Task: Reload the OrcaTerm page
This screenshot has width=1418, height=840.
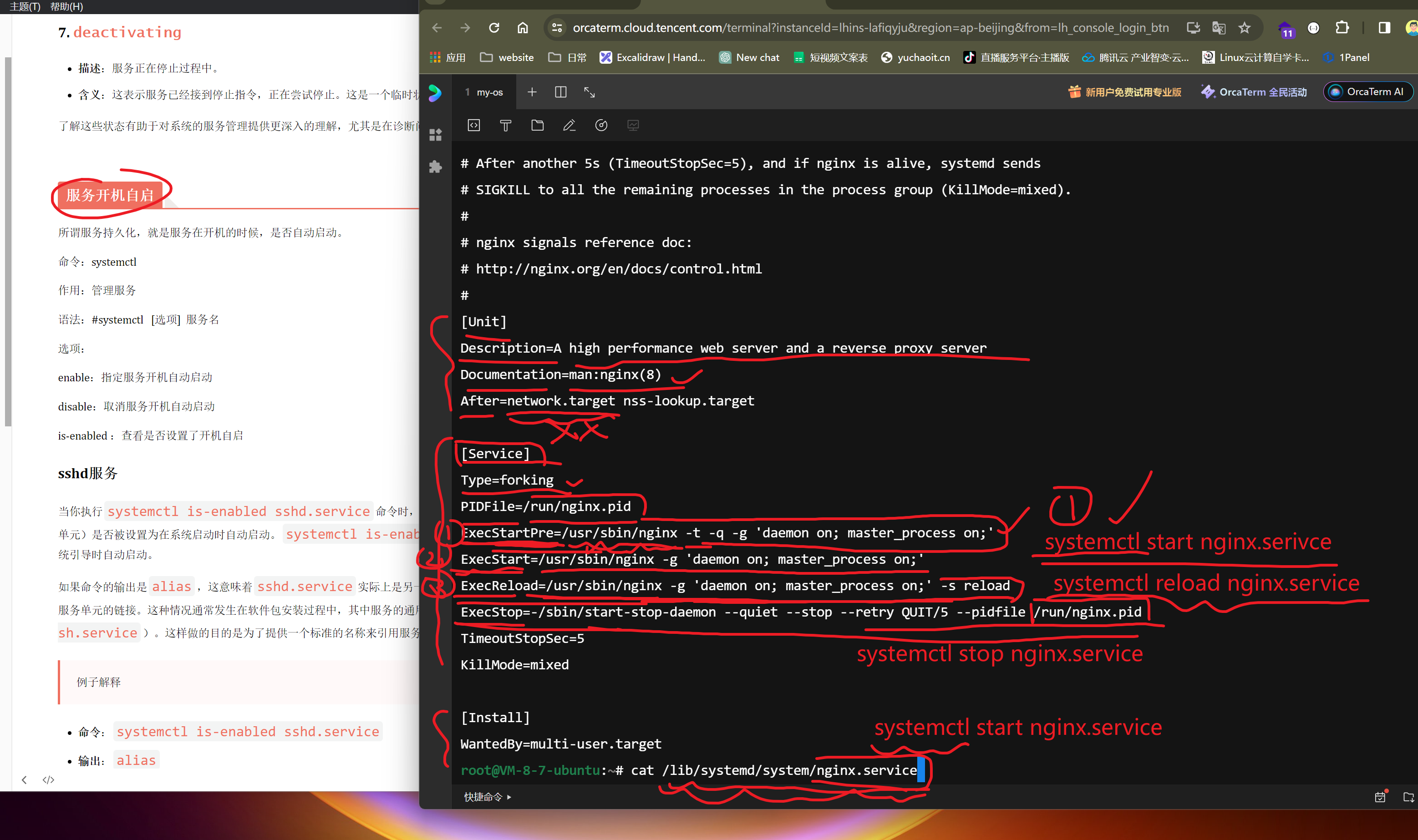Action: click(494, 28)
